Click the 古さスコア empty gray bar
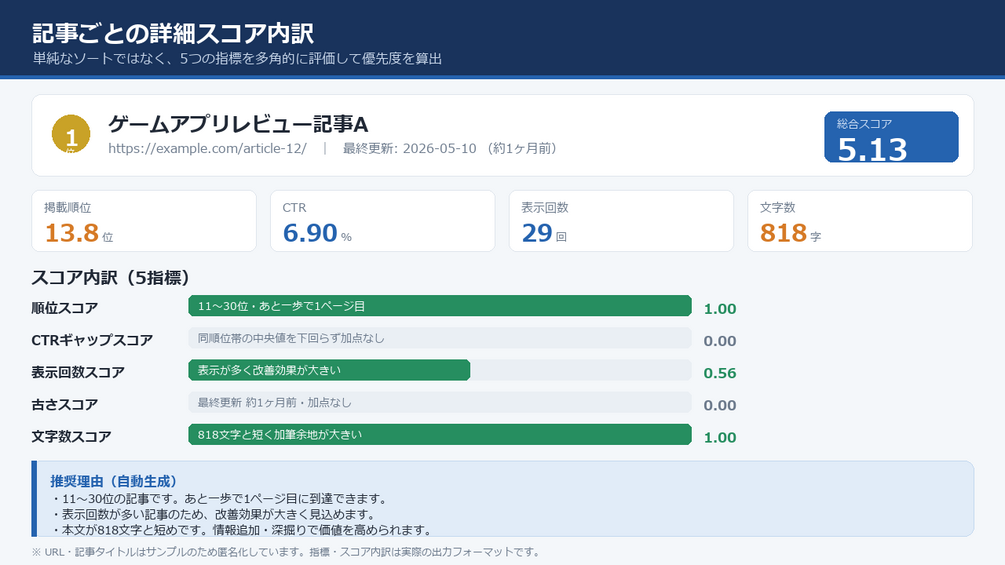1005x565 pixels. tap(440, 402)
